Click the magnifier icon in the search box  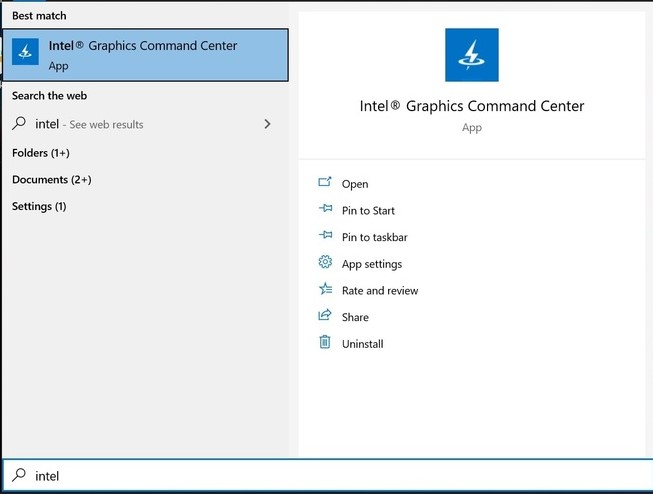(18, 475)
